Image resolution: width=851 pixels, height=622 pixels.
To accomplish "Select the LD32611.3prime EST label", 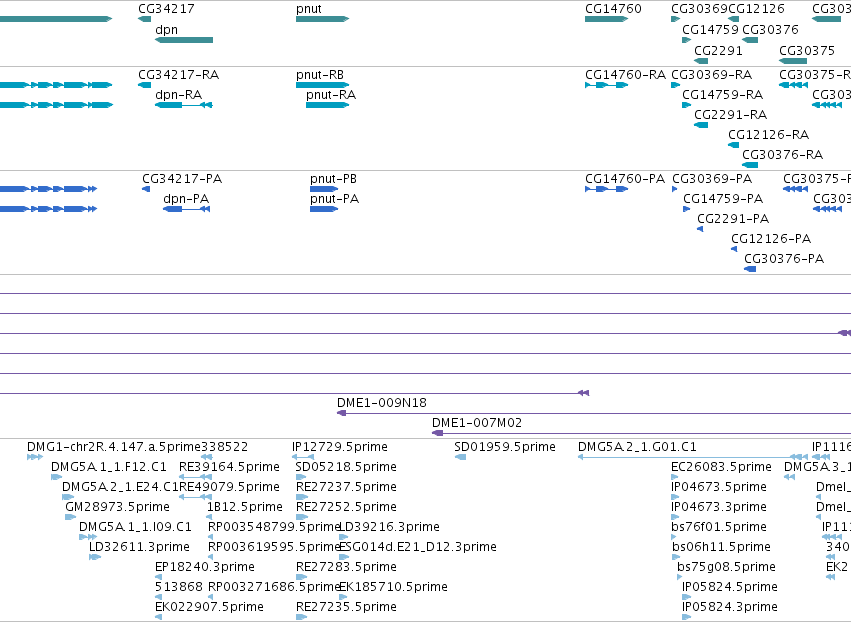I will 139,547.
